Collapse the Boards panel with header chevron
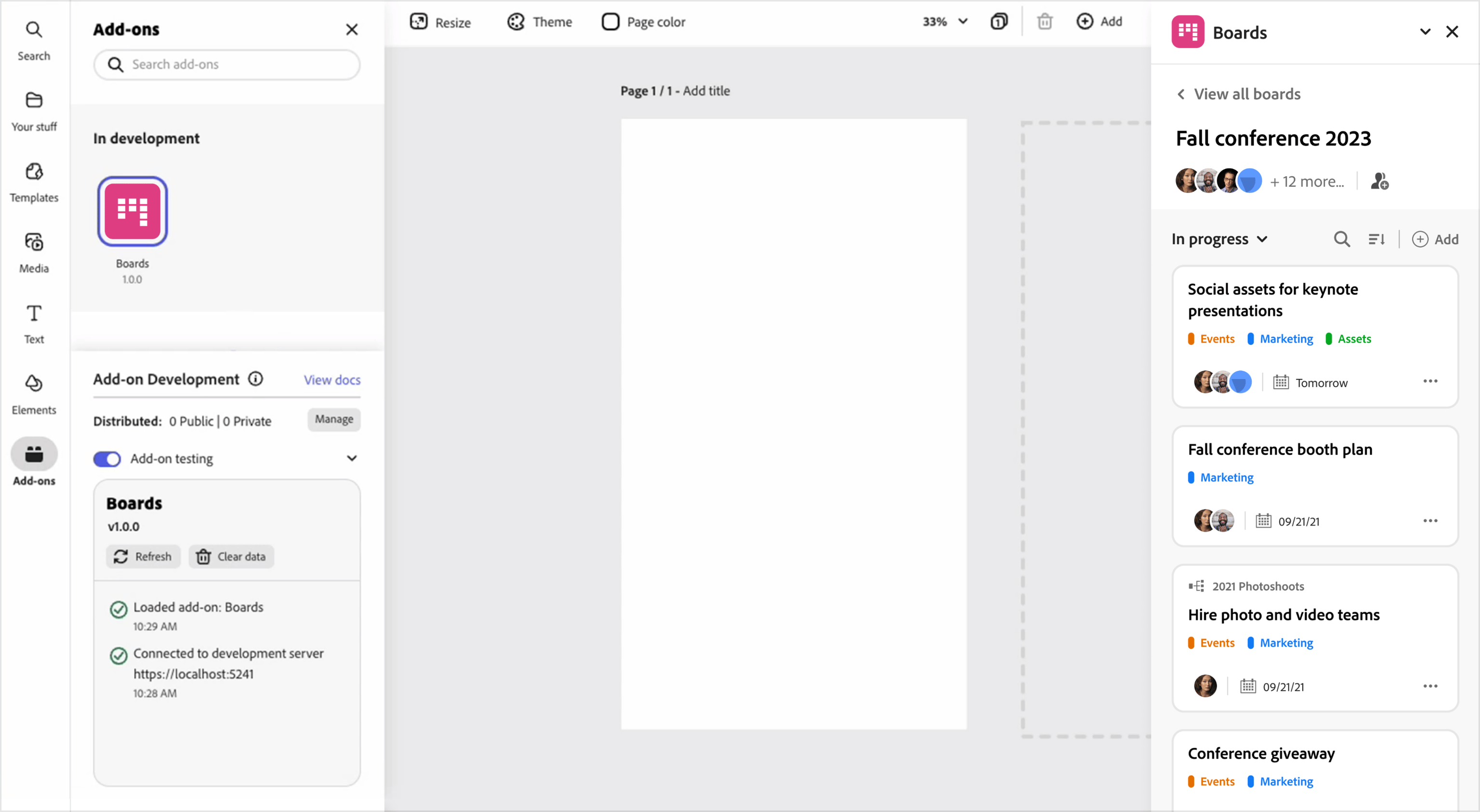Viewport: 1480px width, 812px height. pyautogui.click(x=1425, y=32)
